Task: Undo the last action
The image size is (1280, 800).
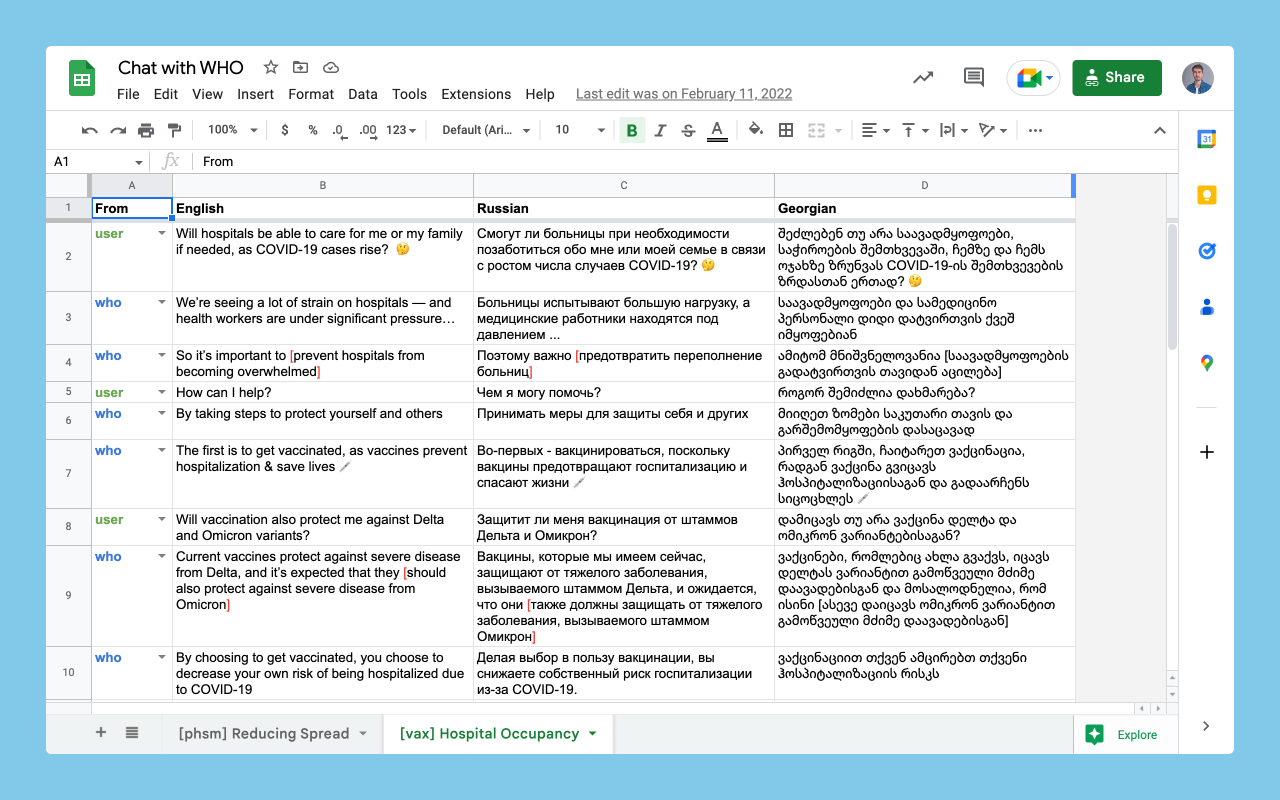Action: coord(90,130)
